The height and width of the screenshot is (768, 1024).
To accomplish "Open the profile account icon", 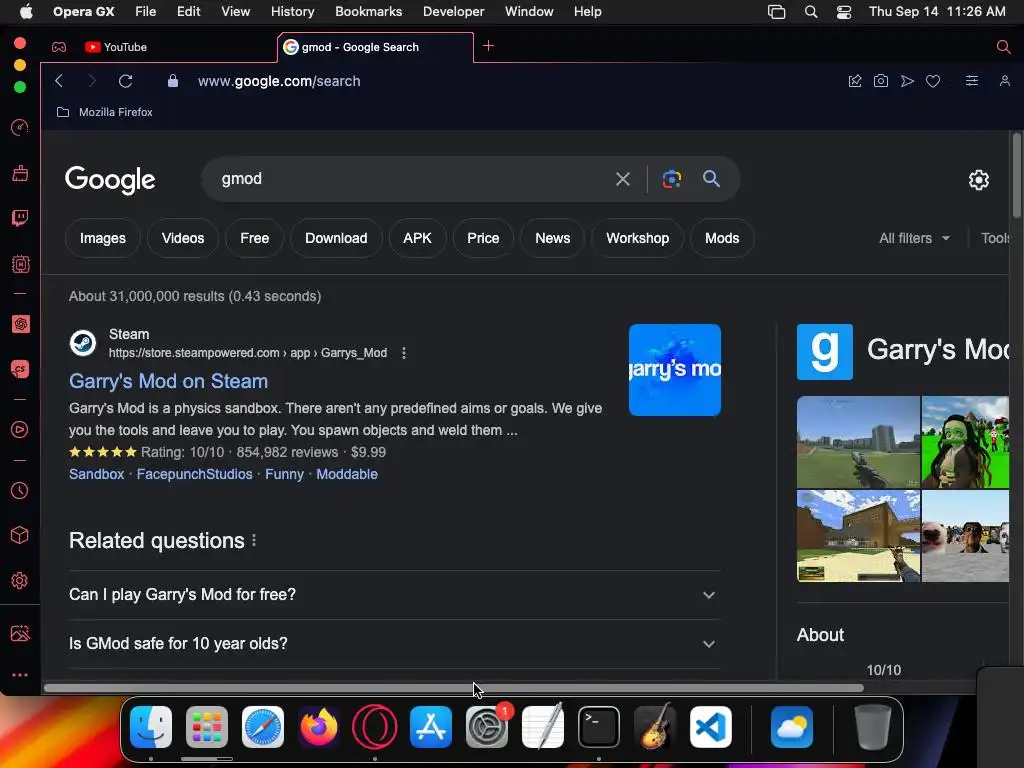I will coord(1004,81).
